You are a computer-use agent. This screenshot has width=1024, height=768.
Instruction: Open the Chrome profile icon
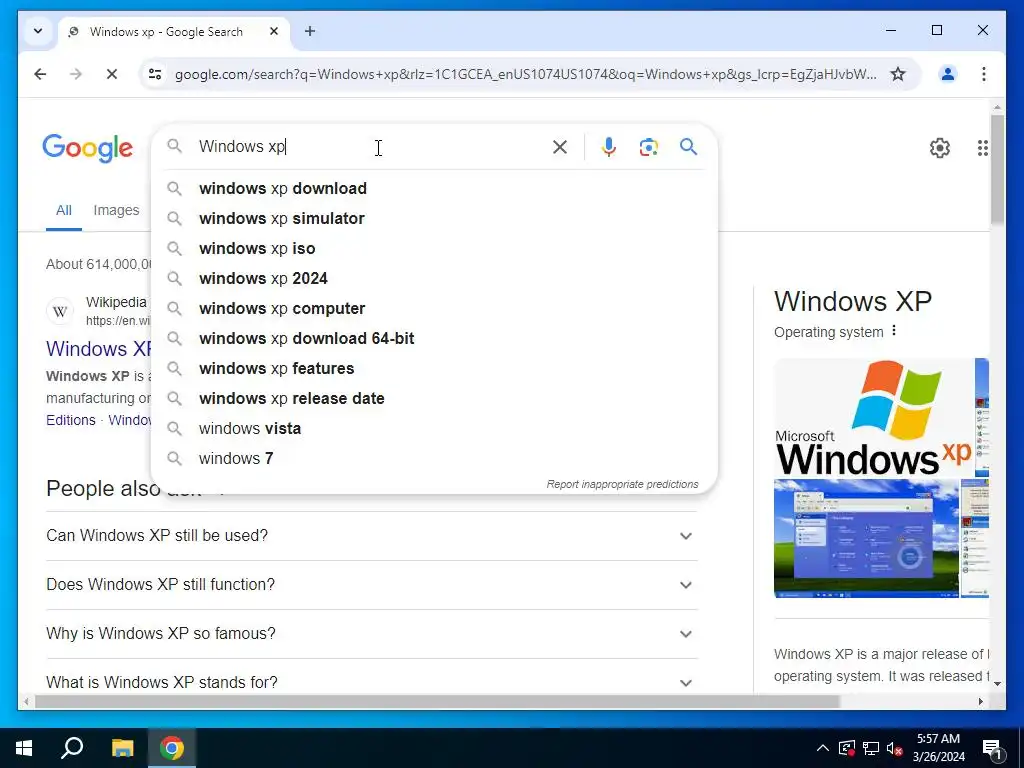pyautogui.click(x=948, y=74)
